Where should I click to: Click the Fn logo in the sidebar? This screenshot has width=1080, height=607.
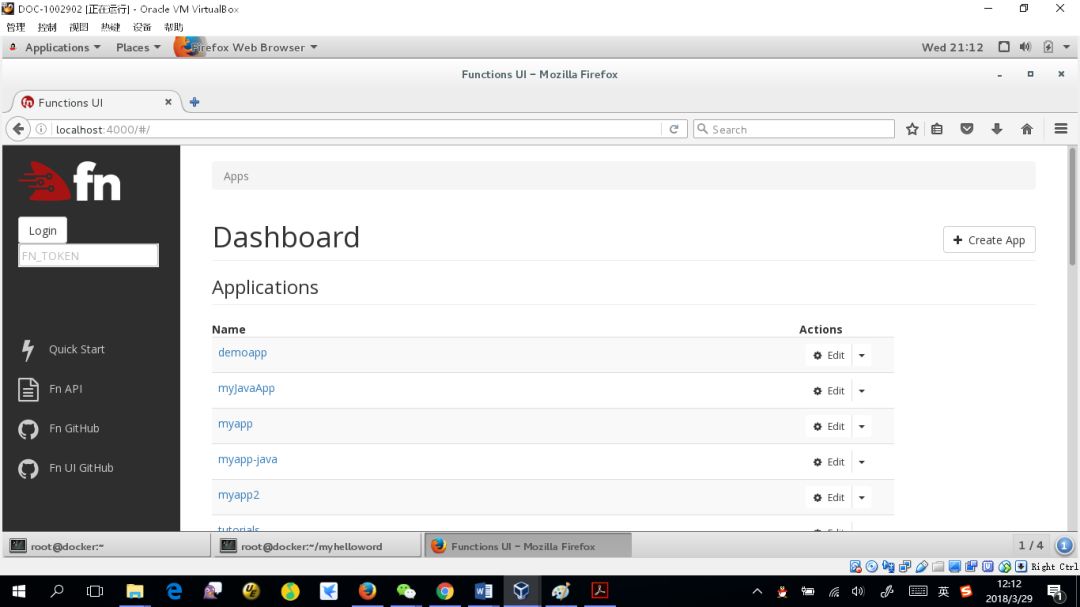point(70,181)
